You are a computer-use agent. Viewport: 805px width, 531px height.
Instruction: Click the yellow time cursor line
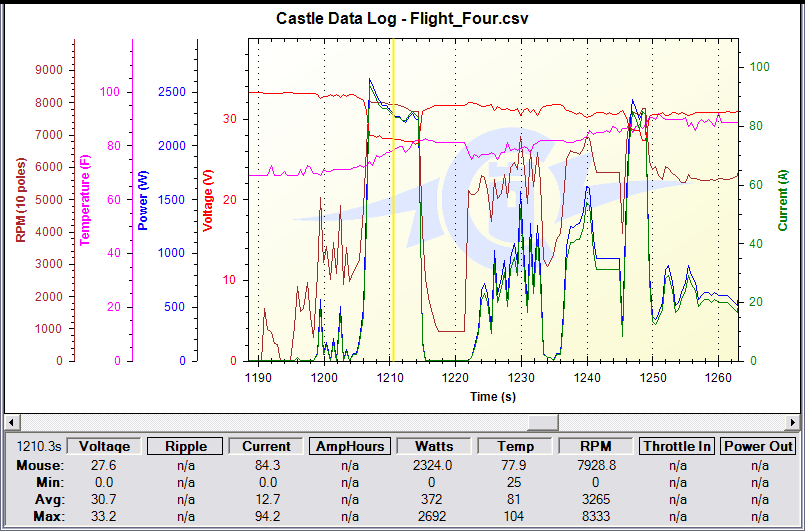(393, 199)
